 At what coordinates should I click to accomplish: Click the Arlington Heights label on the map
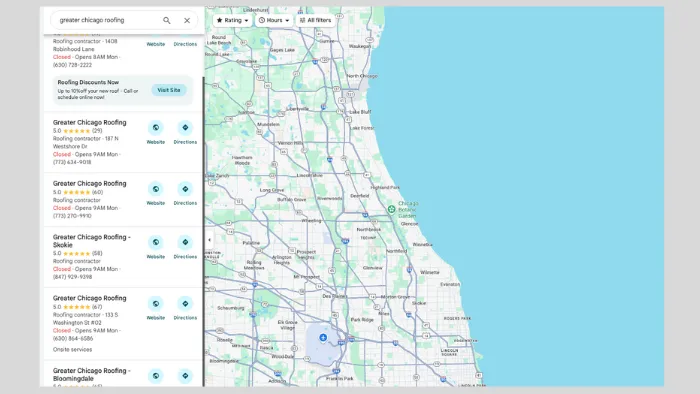(282, 260)
